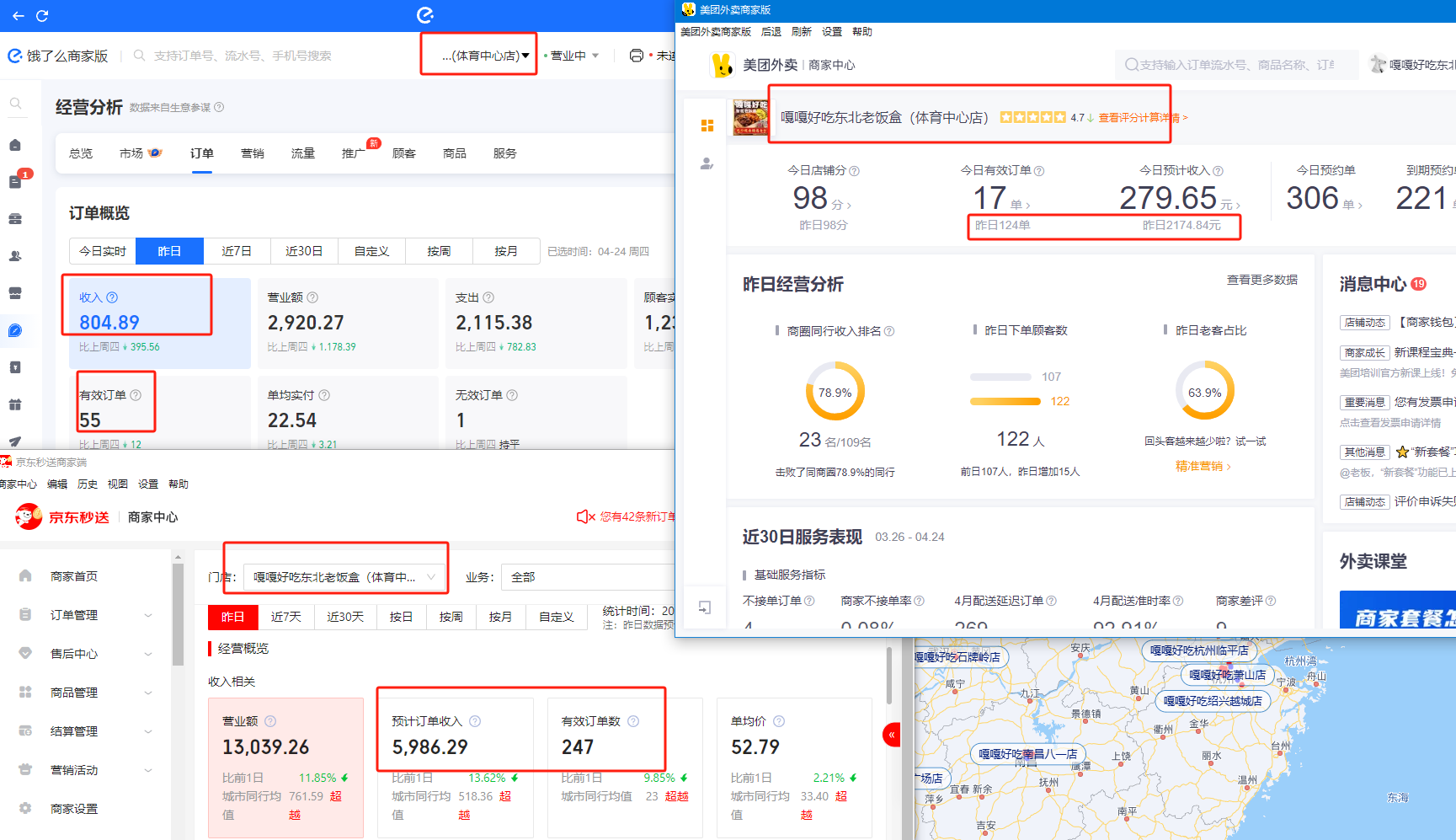Open 您有42条新订单 notice in JD
The height and width of the screenshot is (840, 1456).
click(x=637, y=516)
